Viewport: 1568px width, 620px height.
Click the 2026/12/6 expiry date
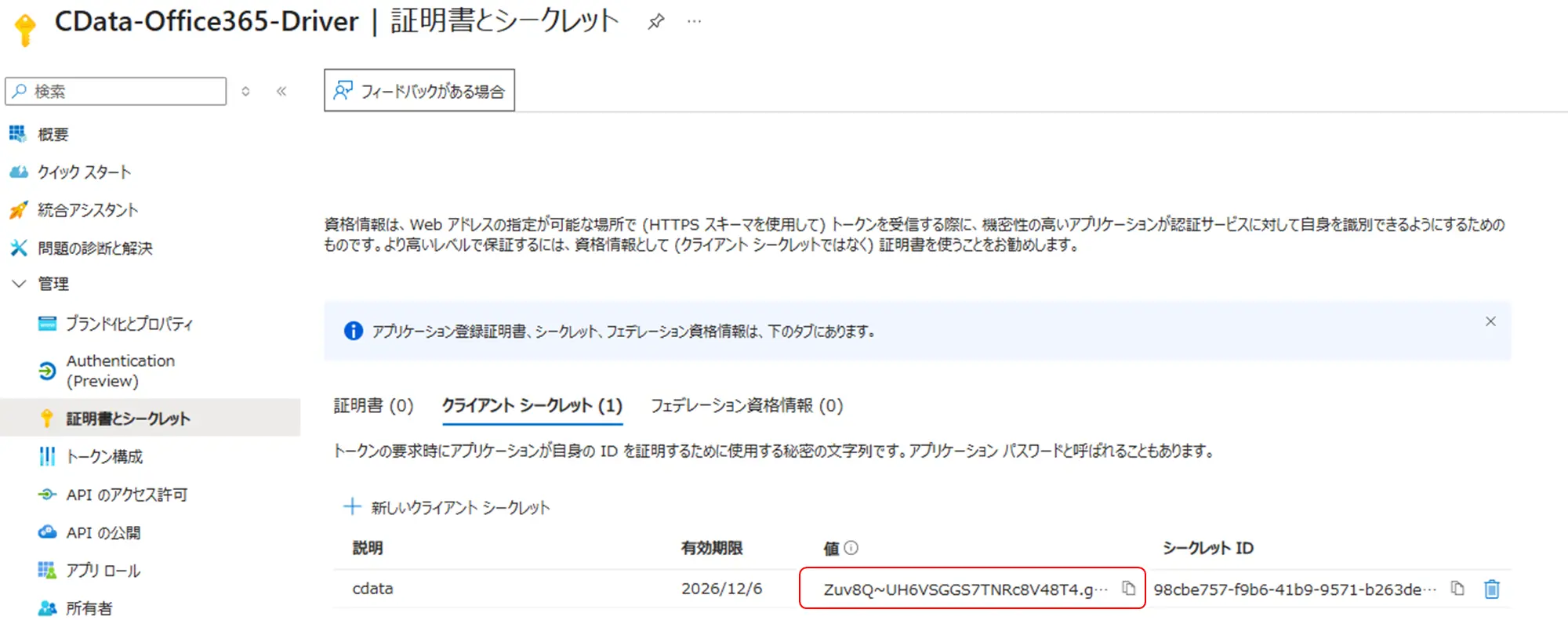pyautogui.click(x=721, y=589)
